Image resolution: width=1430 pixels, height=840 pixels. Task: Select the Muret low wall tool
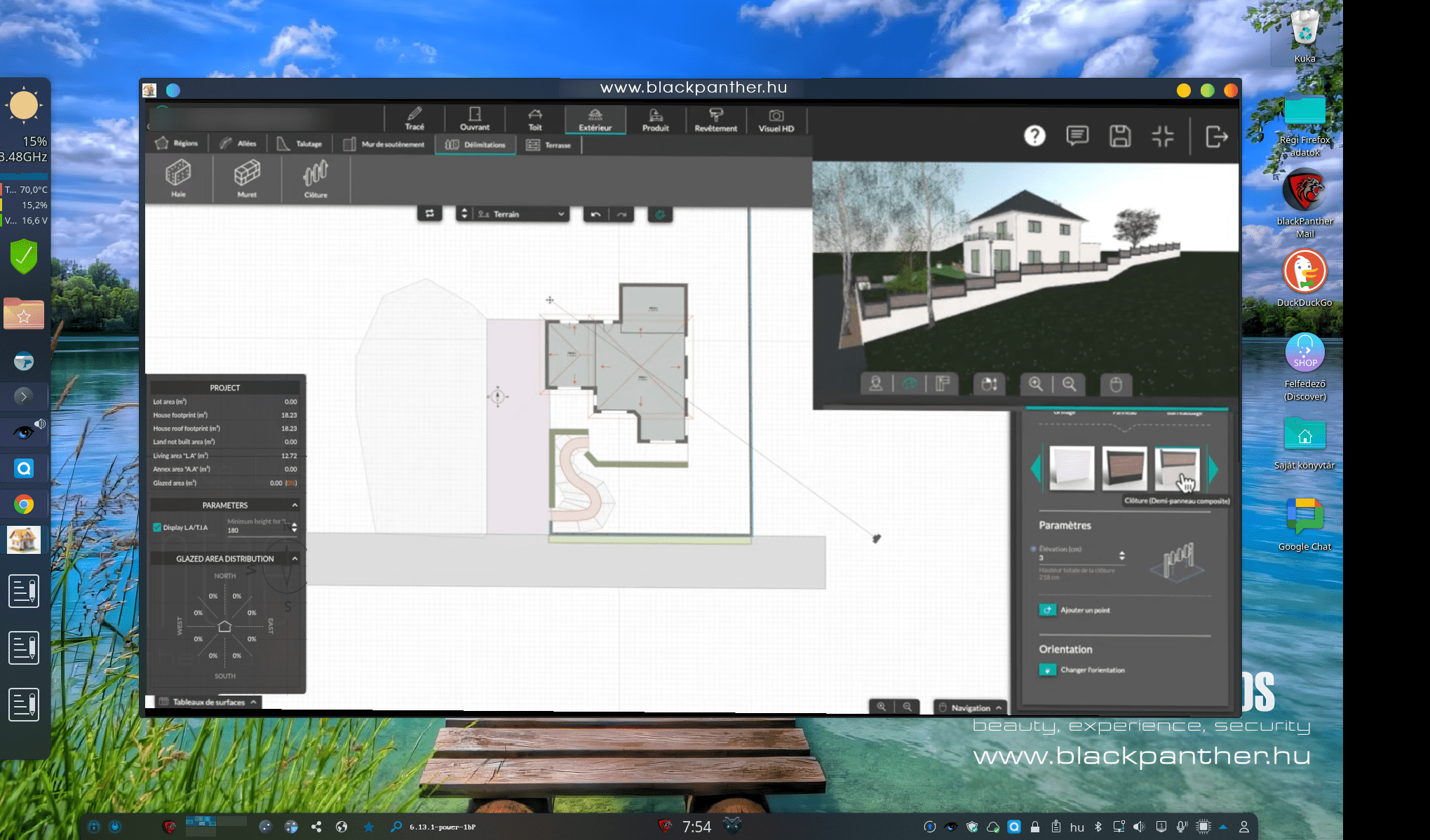247,179
